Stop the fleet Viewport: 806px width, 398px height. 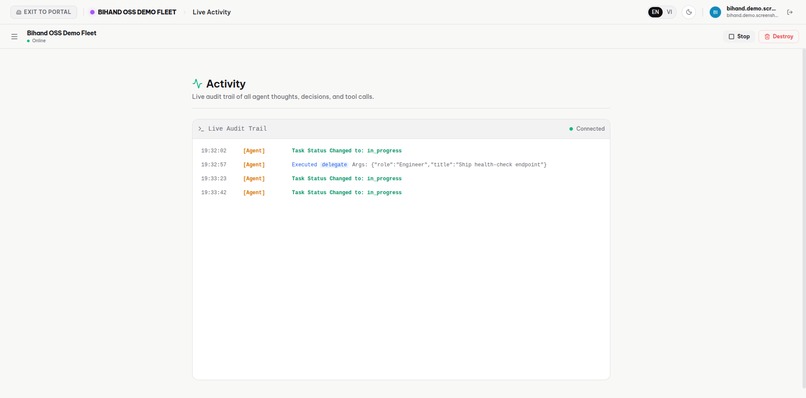point(739,37)
